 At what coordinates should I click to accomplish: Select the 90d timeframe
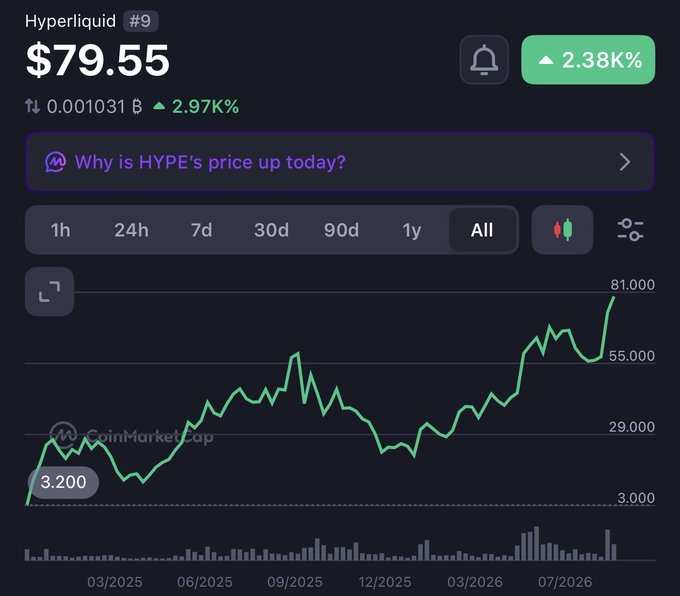(341, 230)
